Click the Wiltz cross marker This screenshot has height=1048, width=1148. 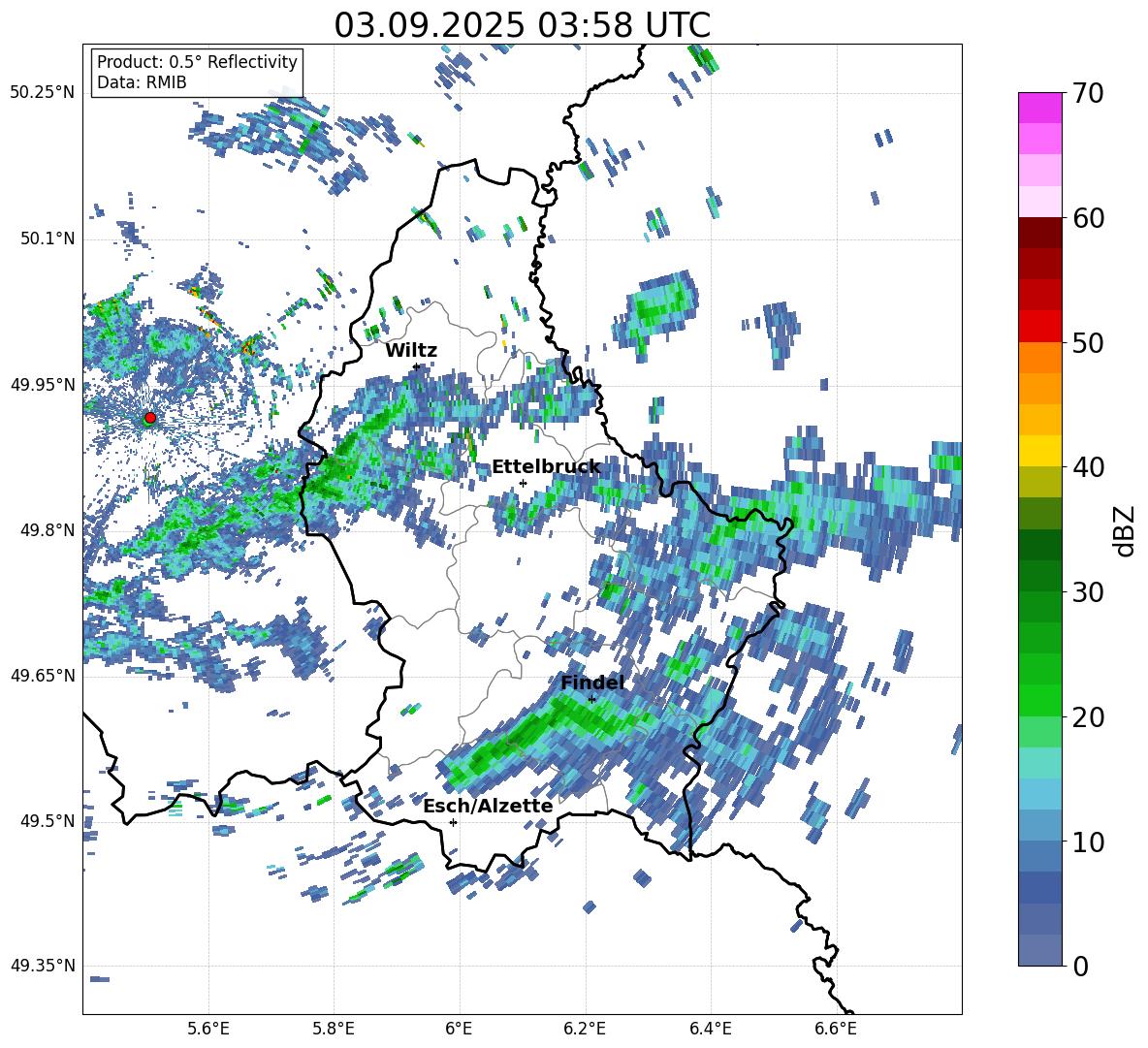(x=416, y=366)
